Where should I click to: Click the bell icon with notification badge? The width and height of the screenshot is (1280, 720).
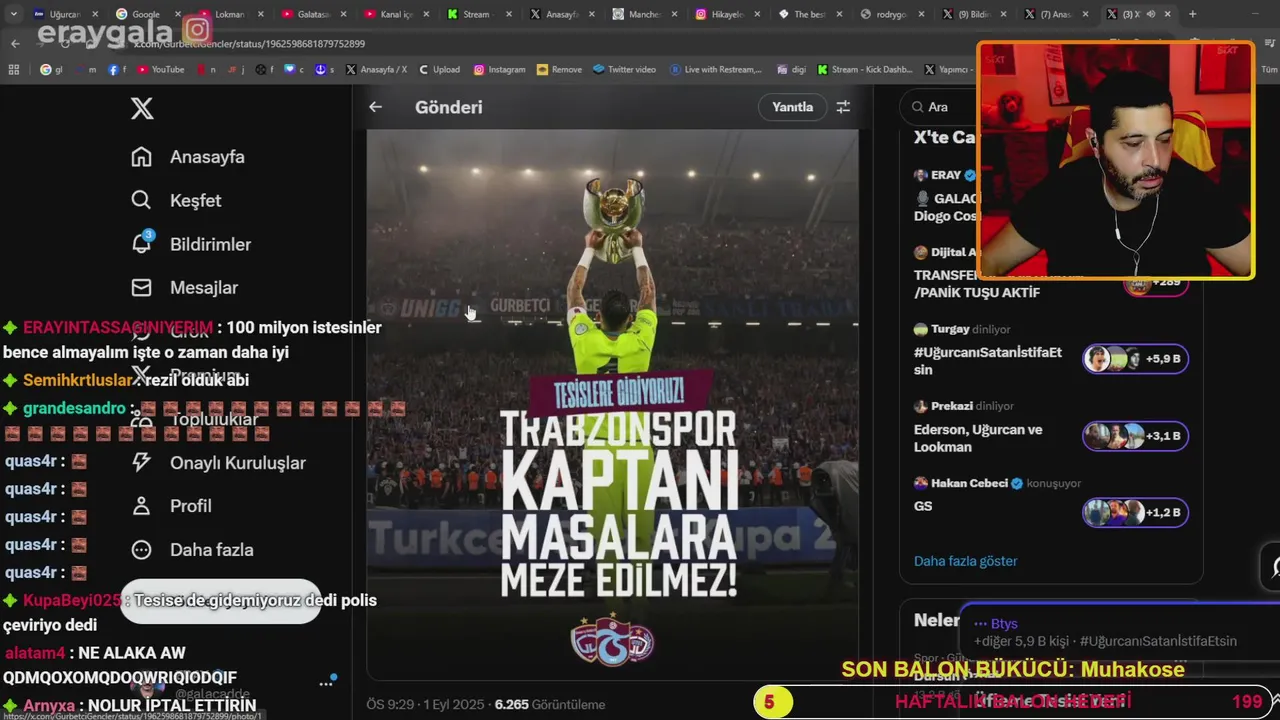(142, 243)
